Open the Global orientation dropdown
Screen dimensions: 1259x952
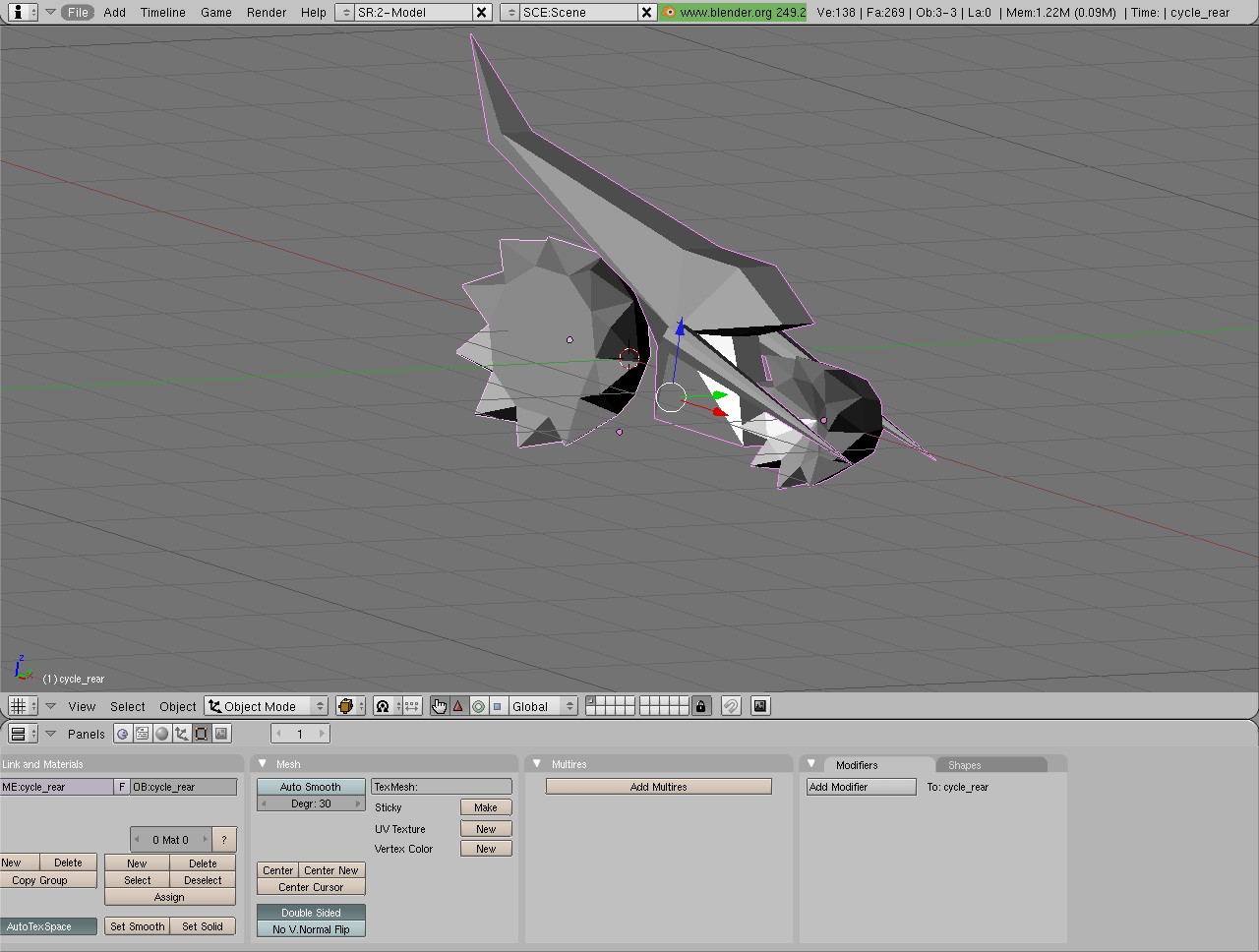pyautogui.click(x=542, y=706)
